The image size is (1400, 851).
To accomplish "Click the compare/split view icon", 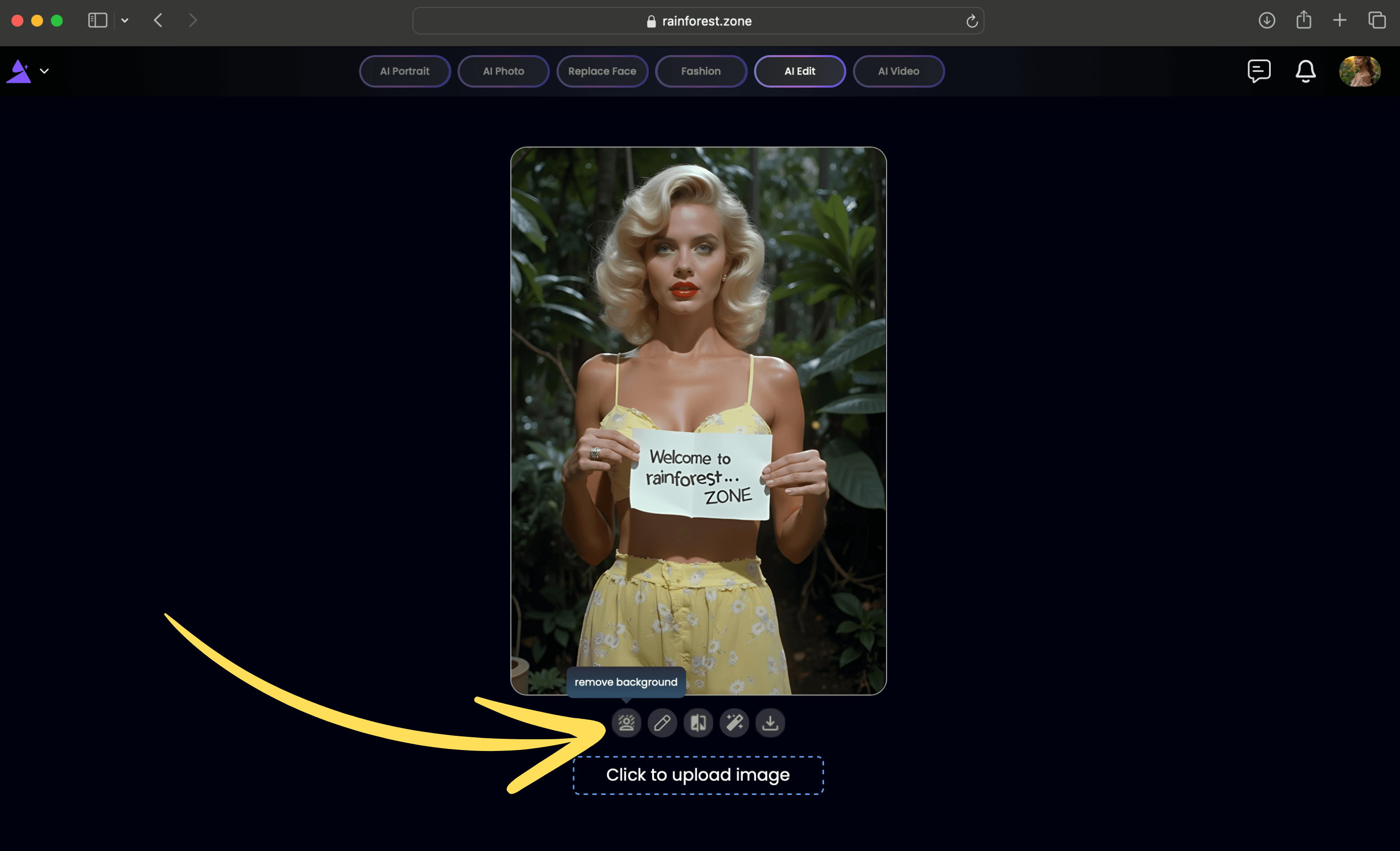I will 697,723.
